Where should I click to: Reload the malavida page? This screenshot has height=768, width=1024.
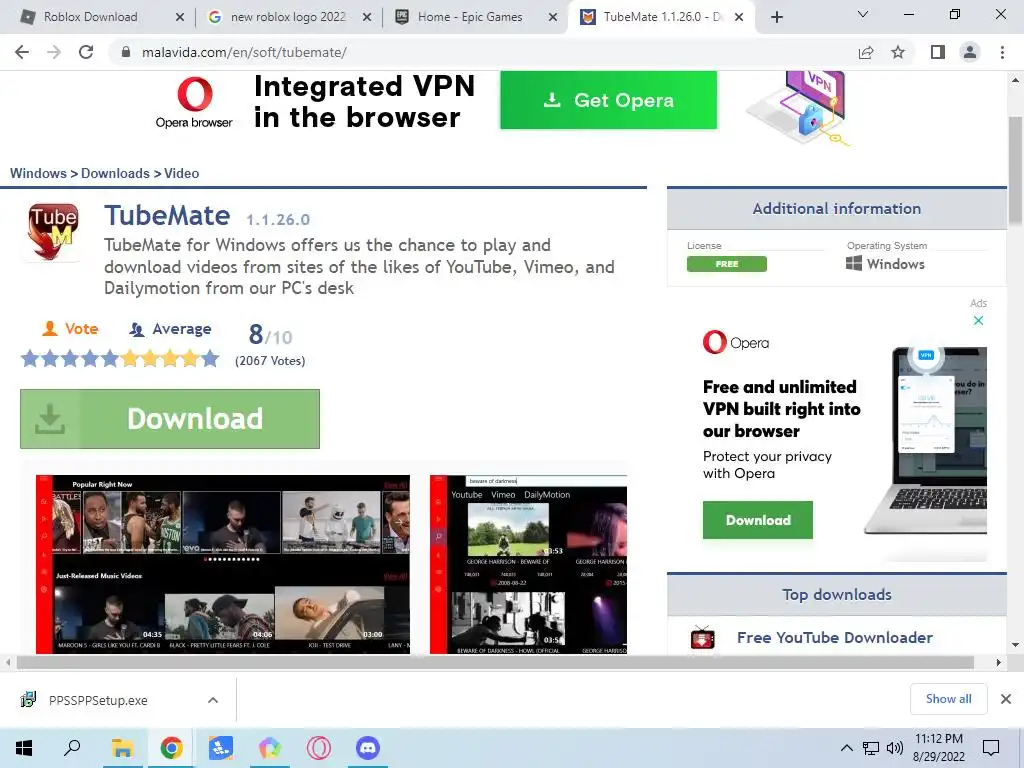[86, 52]
